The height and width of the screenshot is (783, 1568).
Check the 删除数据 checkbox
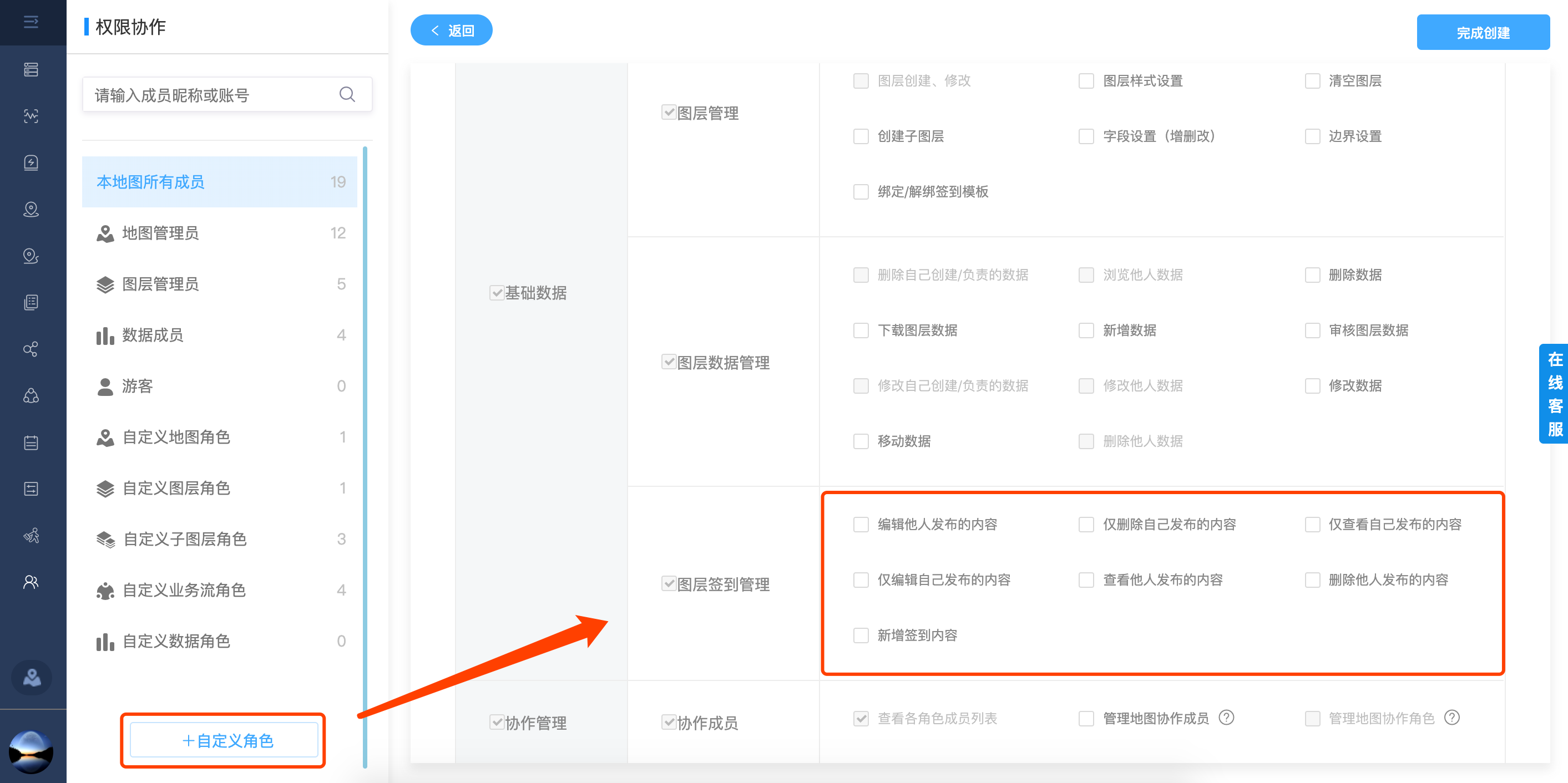point(1312,275)
